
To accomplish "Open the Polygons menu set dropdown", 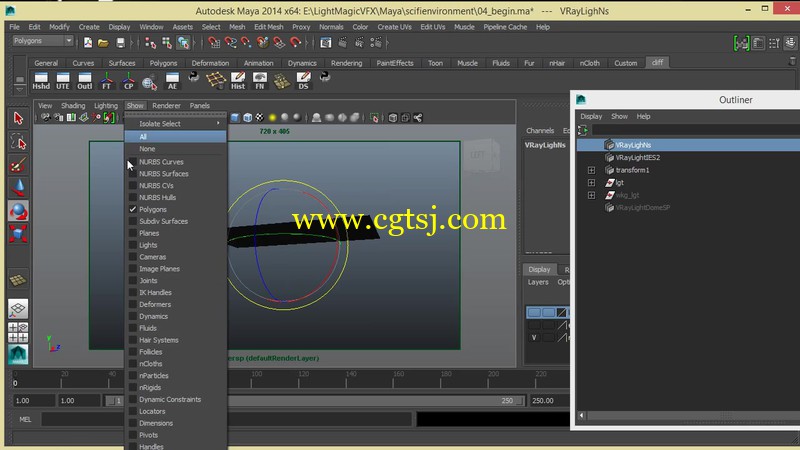I will pyautogui.click(x=43, y=41).
